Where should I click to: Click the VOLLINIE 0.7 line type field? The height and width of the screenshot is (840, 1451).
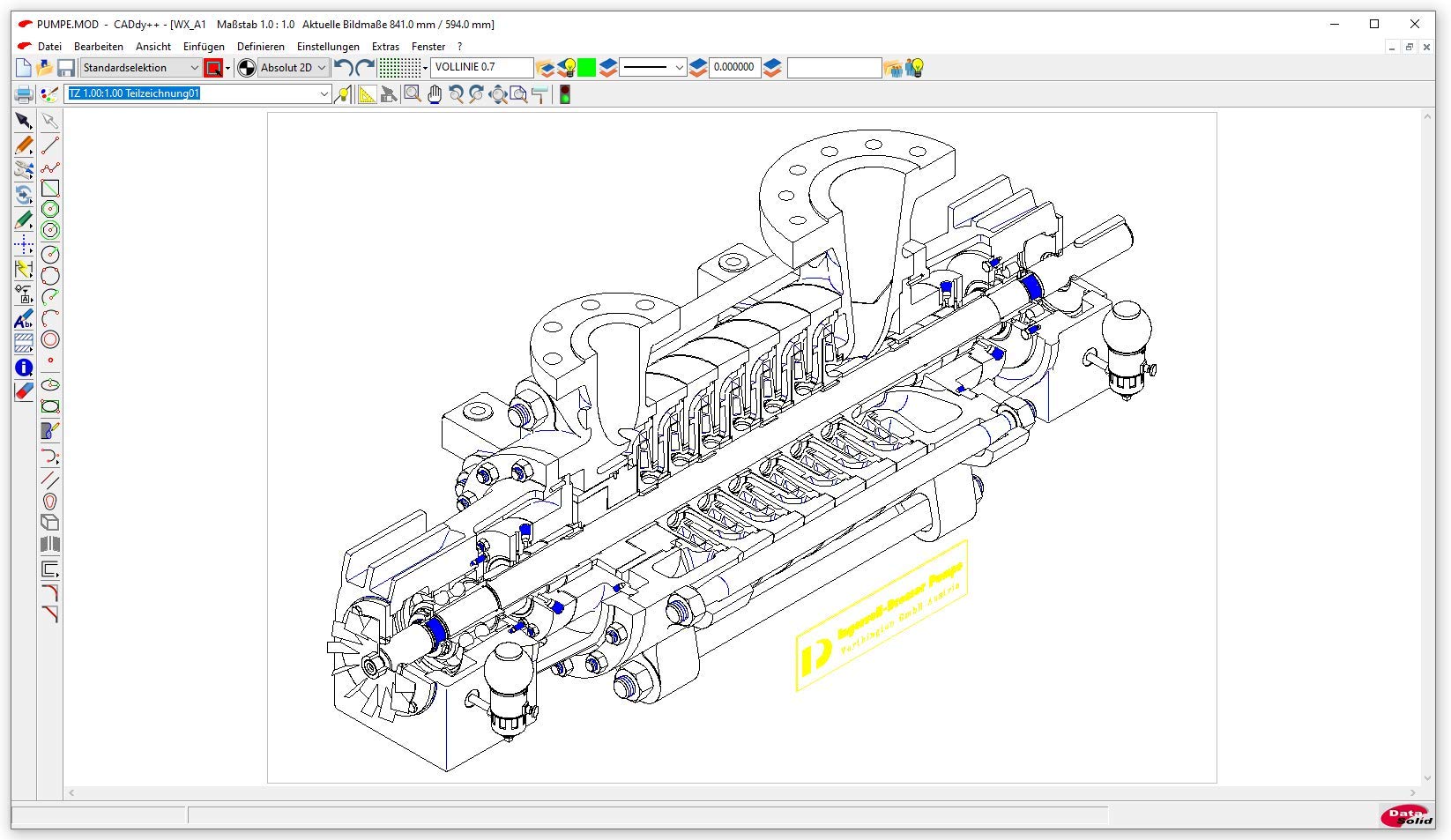pyautogui.click(x=482, y=68)
